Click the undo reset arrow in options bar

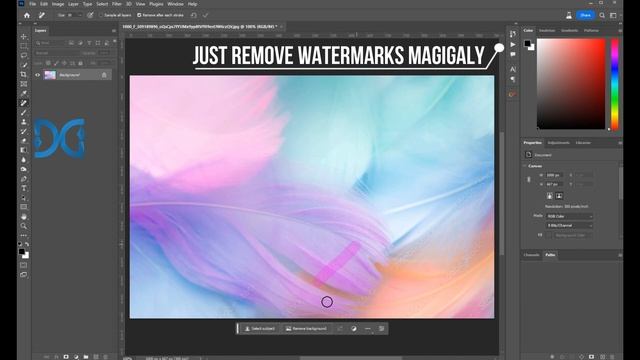[x=194, y=15]
